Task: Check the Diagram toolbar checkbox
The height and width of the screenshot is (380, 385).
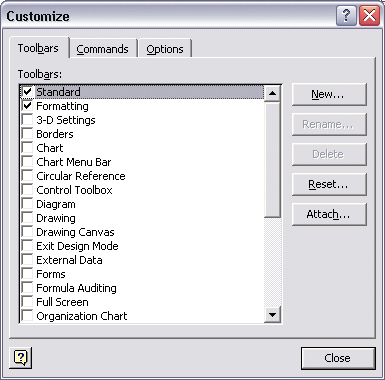Action: click(x=27, y=204)
